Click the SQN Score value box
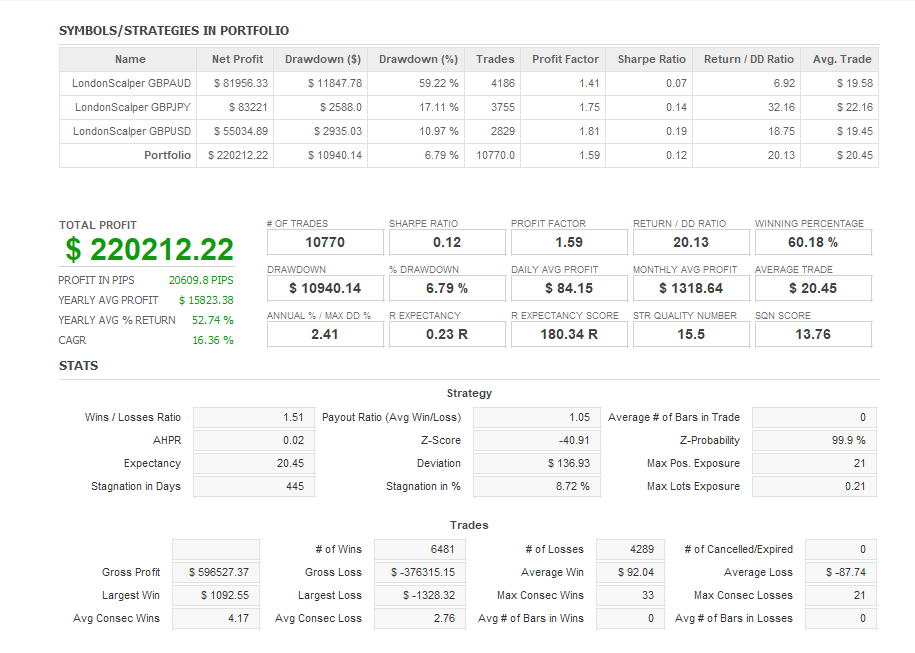Viewport: 915px width, 653px height. tap(812, 334)
